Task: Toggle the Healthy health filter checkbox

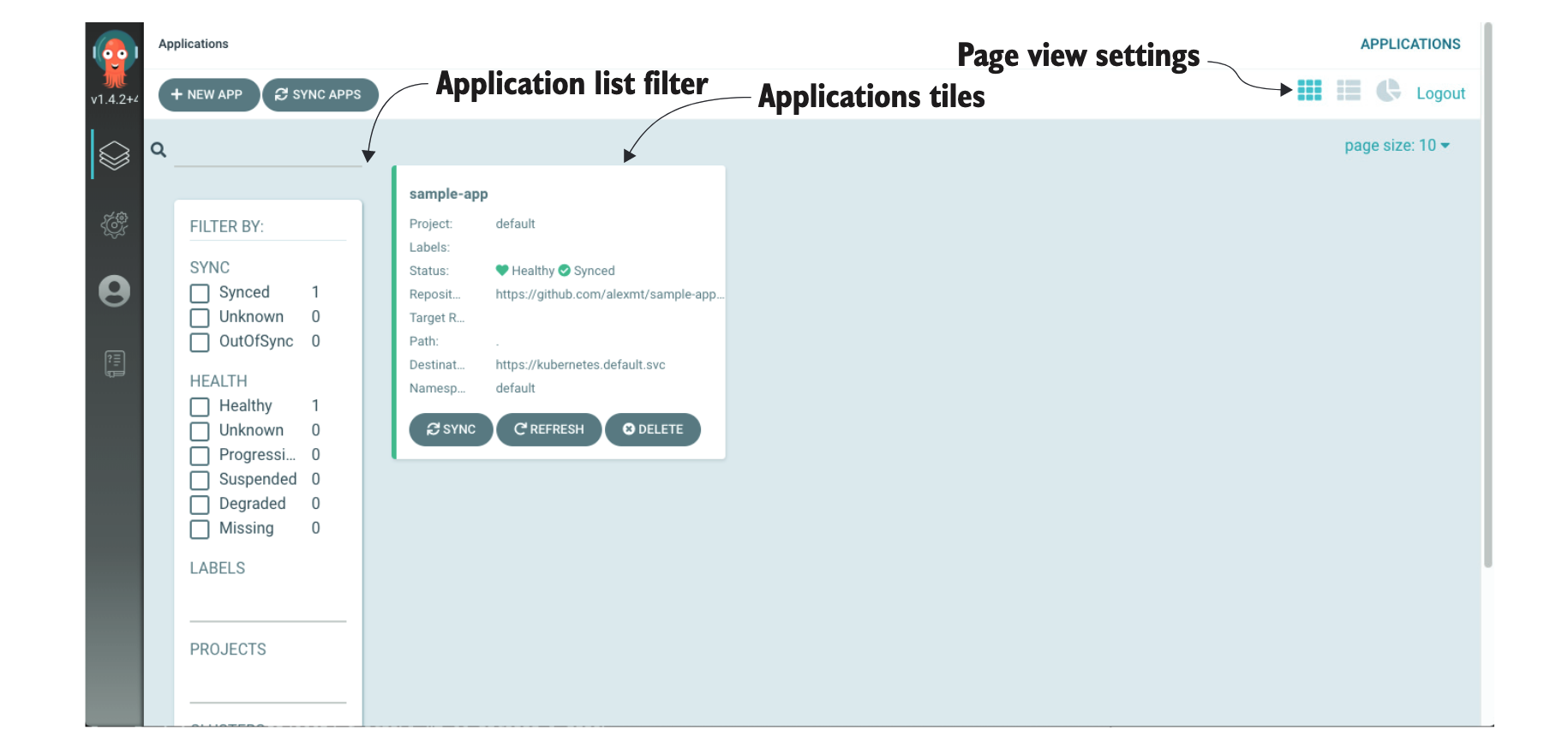Action: tap(200, 407)
